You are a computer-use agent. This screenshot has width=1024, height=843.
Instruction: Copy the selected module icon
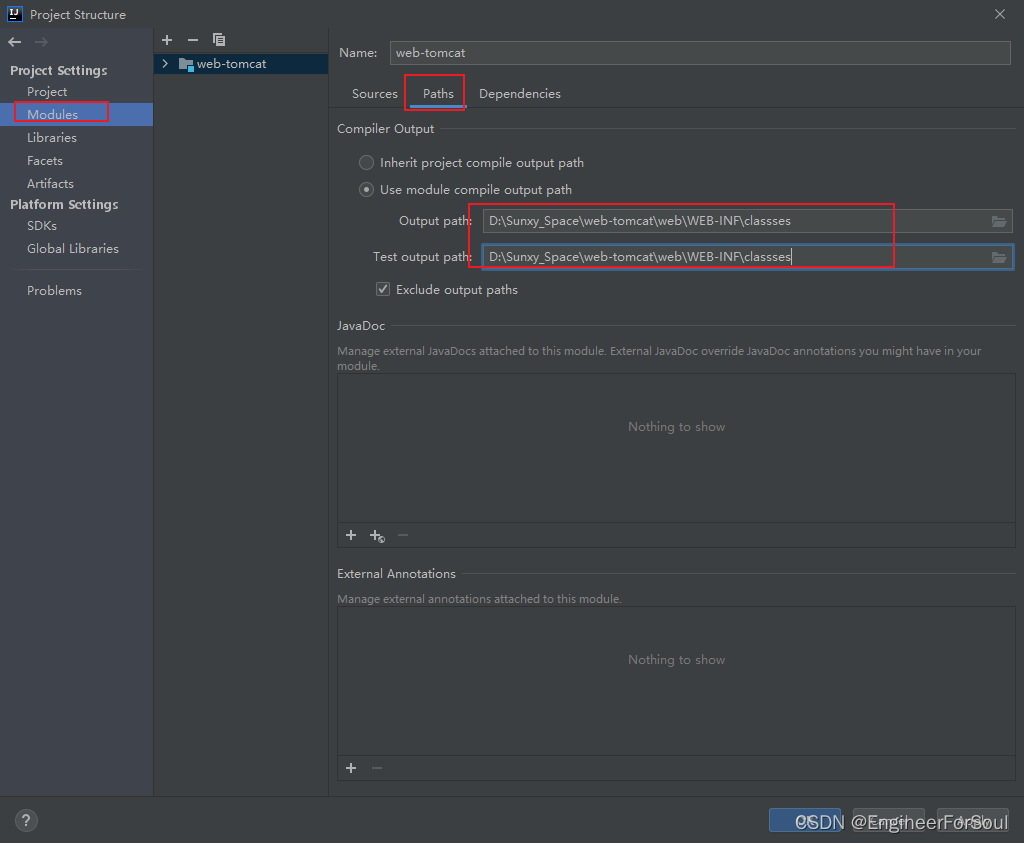[x=219, y=40]
